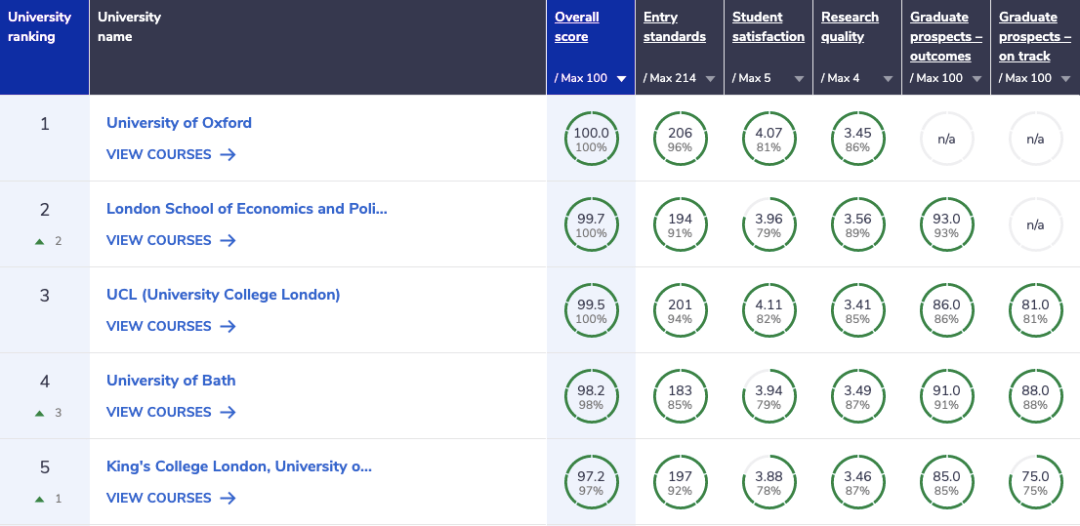Click Graduate prospects – on track header link

click(1035, 36)
